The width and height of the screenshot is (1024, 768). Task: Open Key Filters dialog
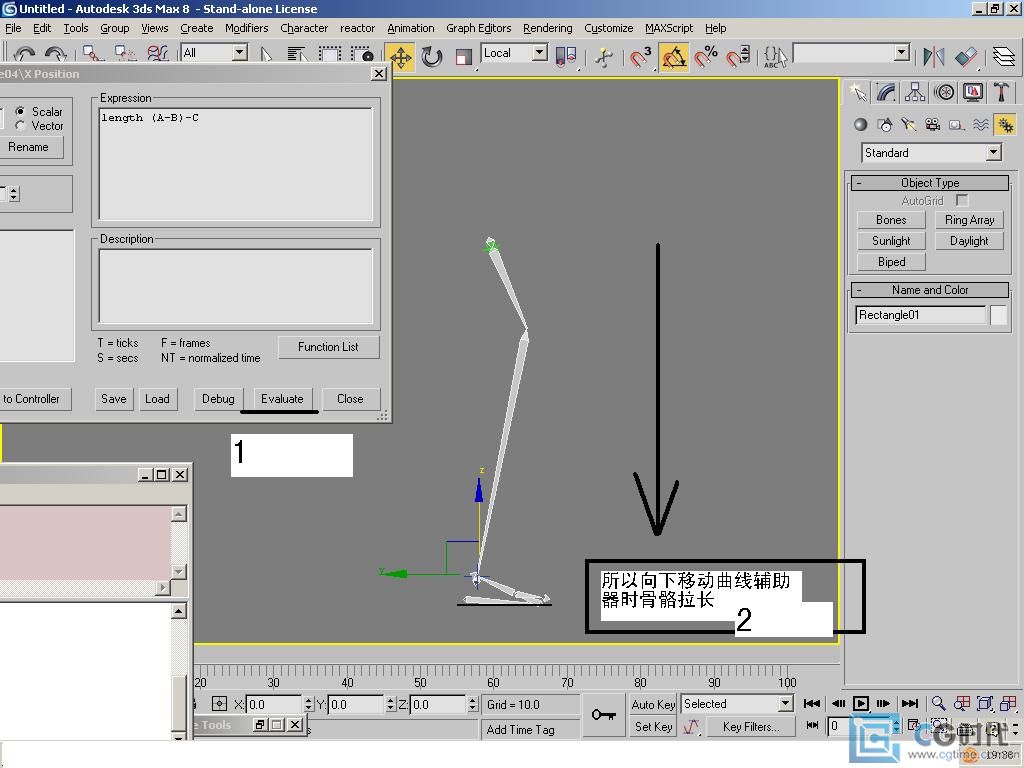point(751,726)
